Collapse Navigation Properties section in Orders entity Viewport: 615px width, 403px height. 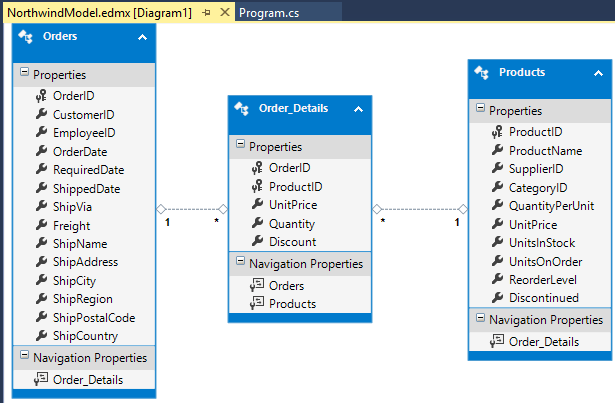(24, 355)
